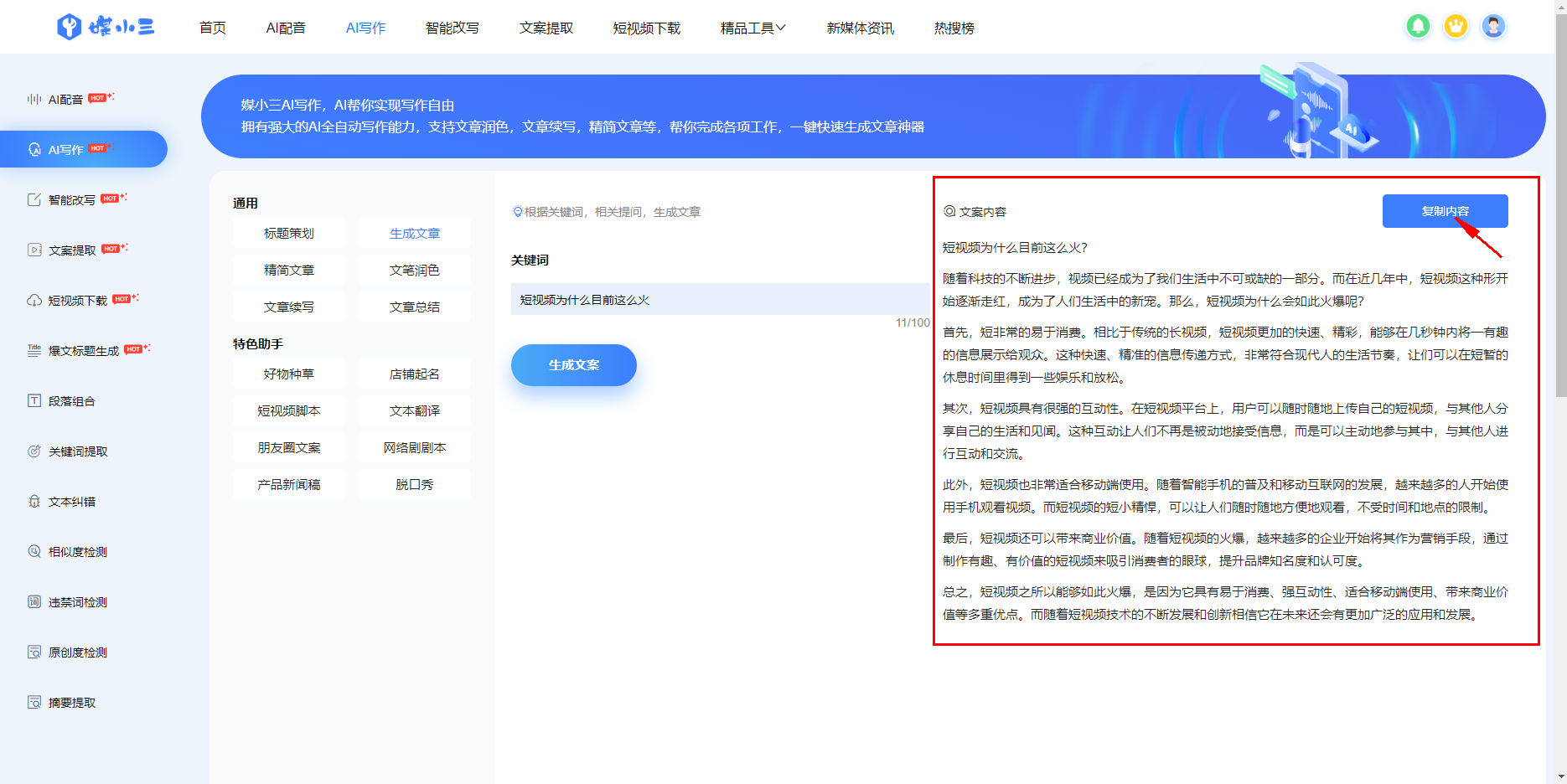Click the 复制内容 button
Viewport: 1567px width, 784px height.
point(1445,211)
